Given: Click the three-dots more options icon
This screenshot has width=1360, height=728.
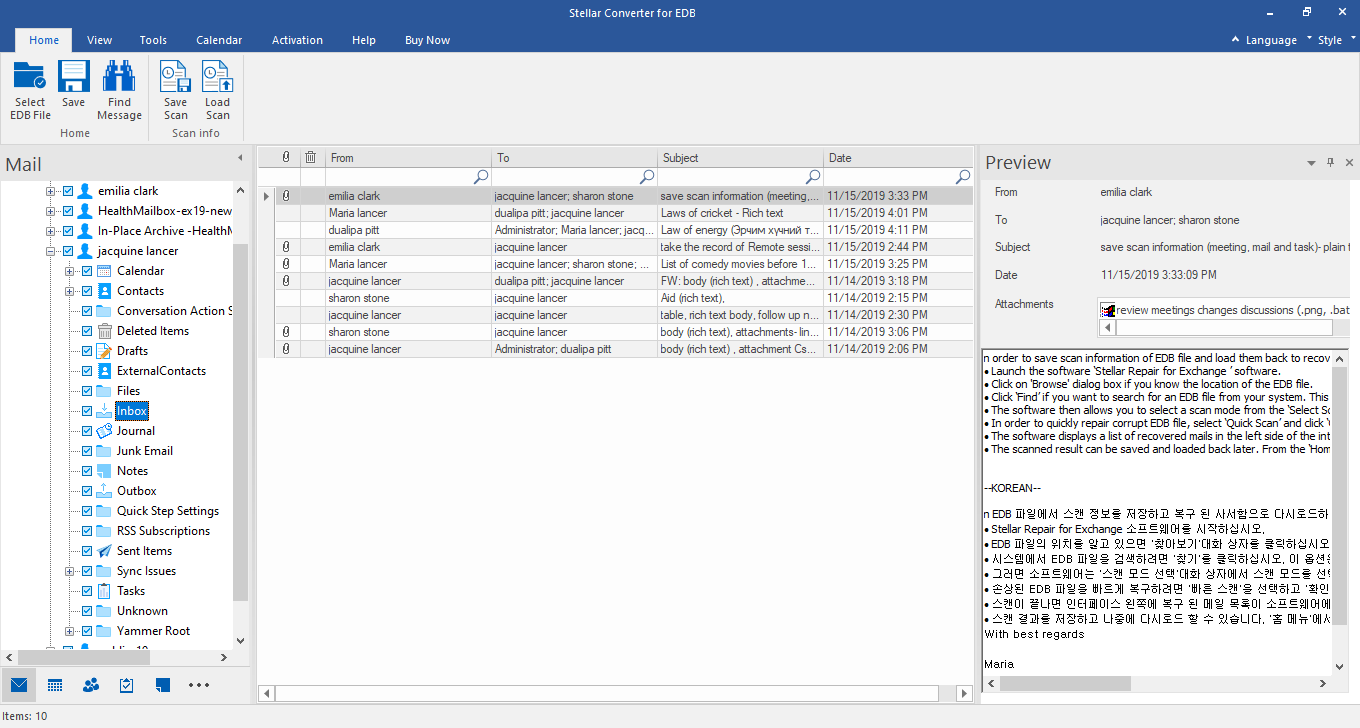Looking at the screenshot, I should 199,685.
